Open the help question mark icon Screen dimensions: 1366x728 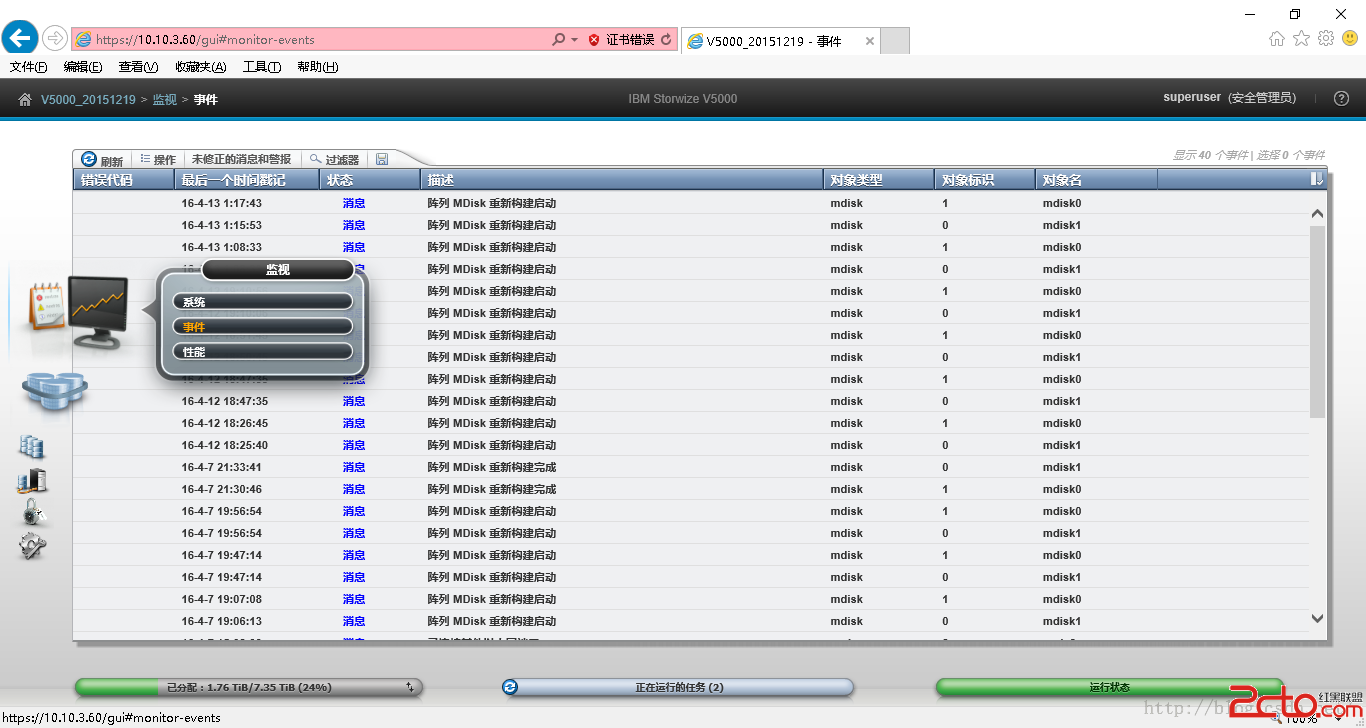pos(1342,99)
